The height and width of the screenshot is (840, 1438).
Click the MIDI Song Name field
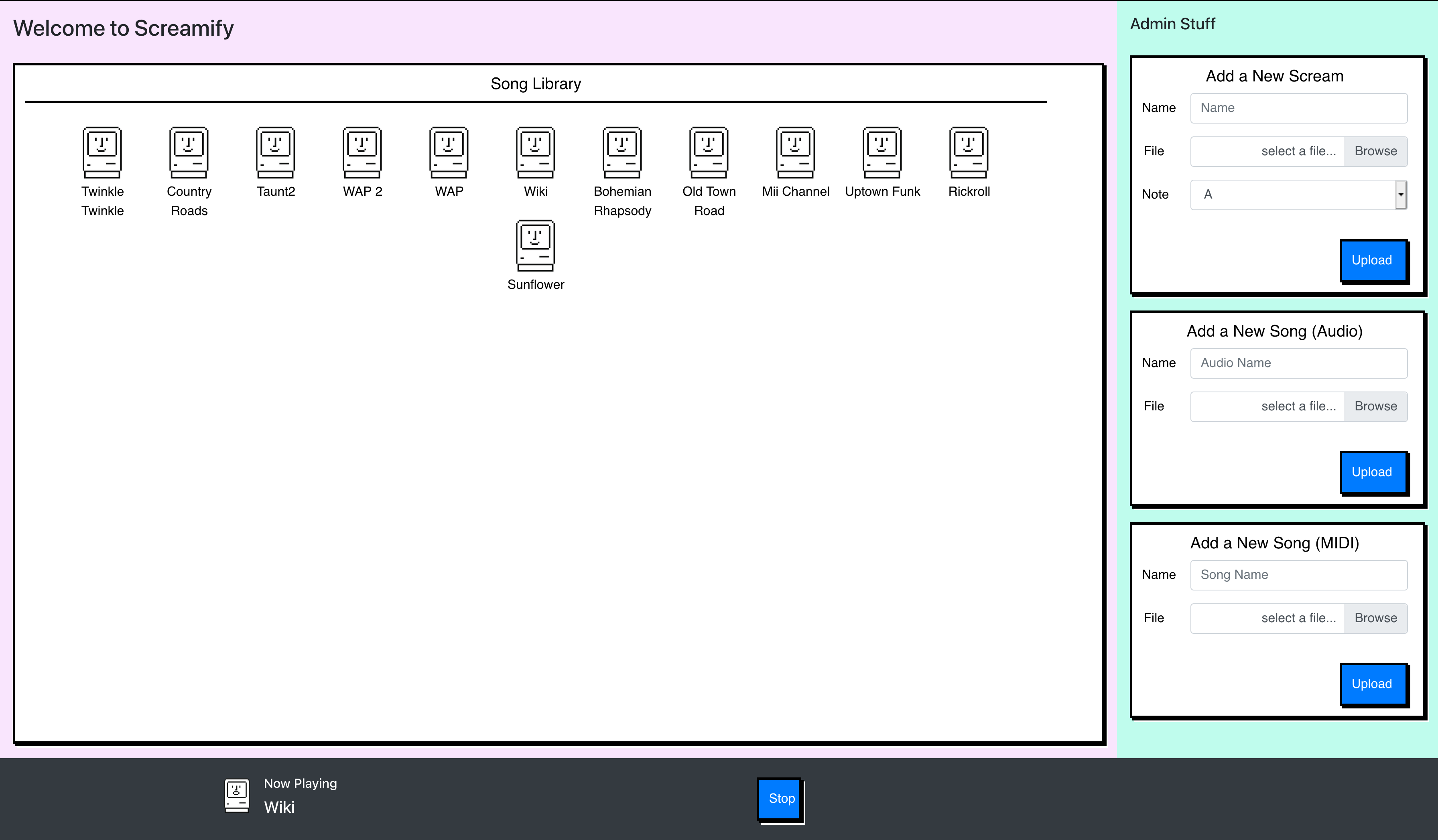click(1298, 575)
